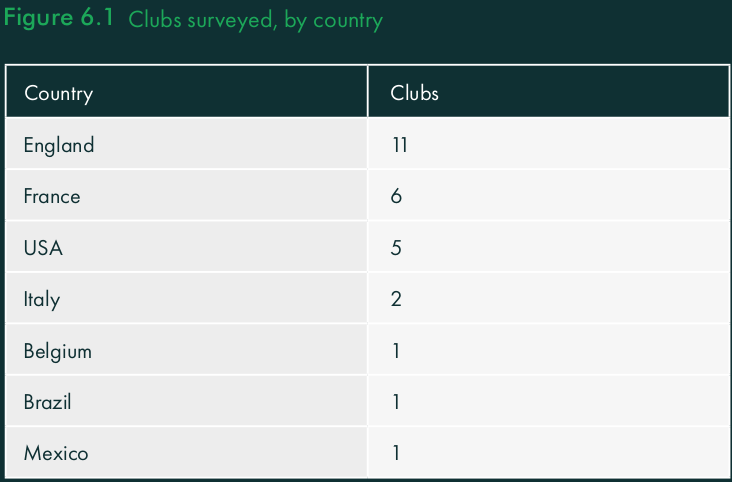732x482 pixels.
Task: Click the word 'country' in the caption
Action: (348, 21)
